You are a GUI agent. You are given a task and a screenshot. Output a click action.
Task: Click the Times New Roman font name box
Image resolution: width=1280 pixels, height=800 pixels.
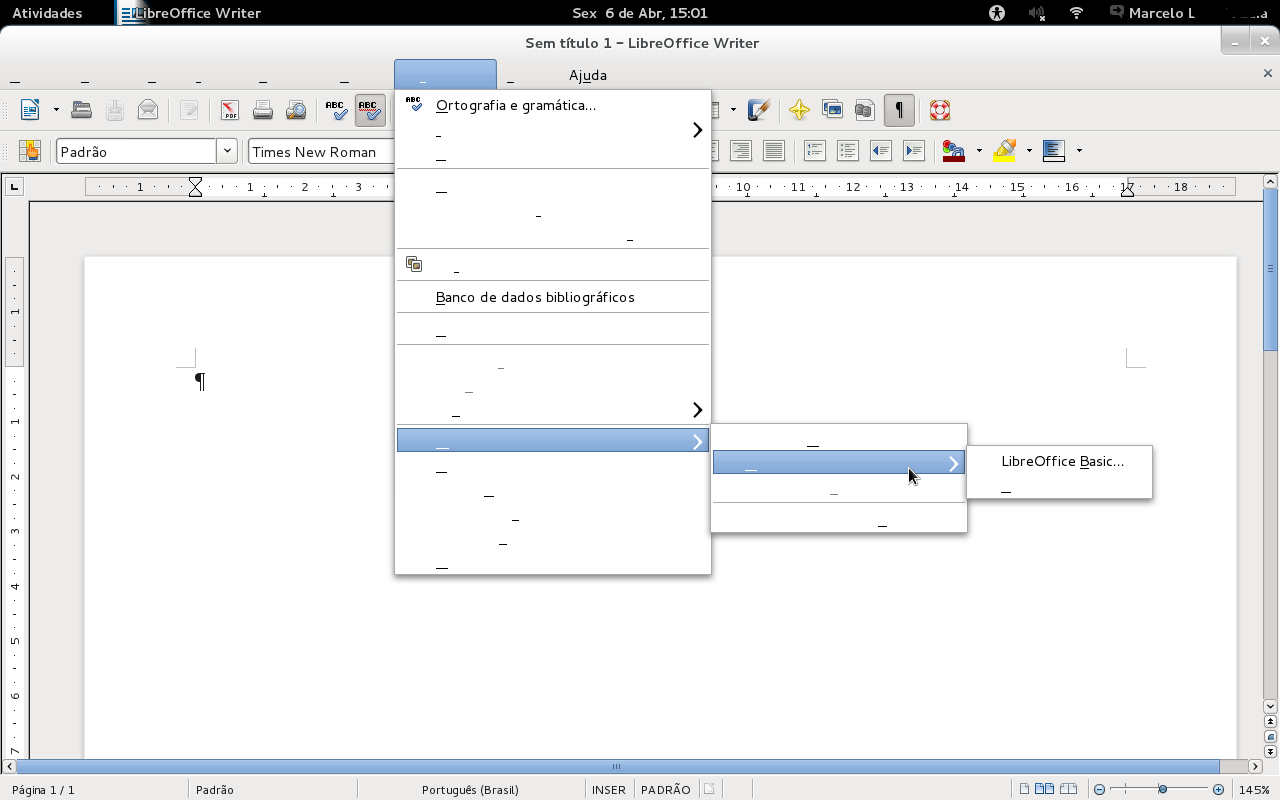click(322, 151)
